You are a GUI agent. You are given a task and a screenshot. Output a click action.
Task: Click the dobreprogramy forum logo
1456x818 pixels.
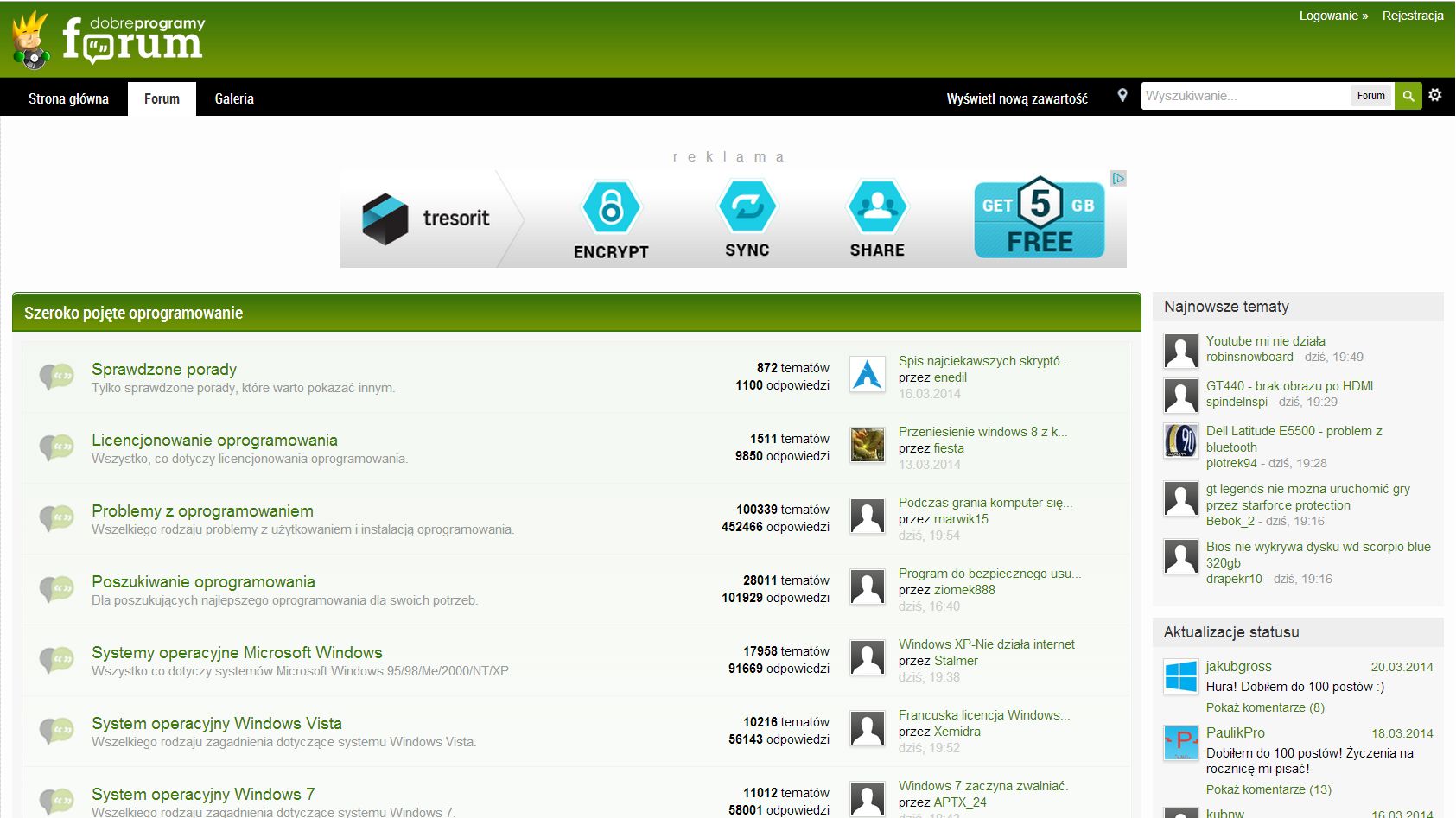coord(109,40)
